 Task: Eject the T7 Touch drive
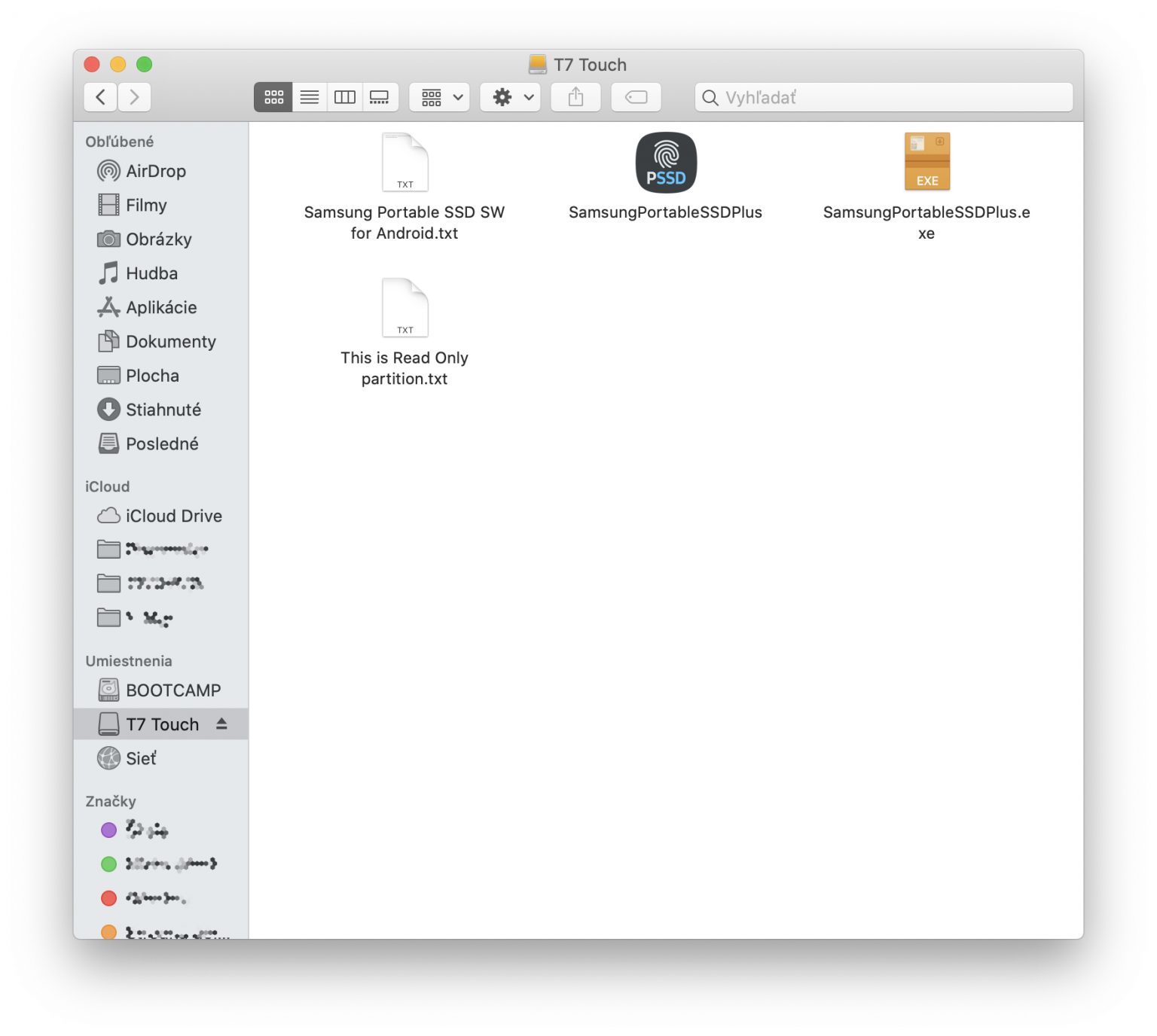pos(221,724)
